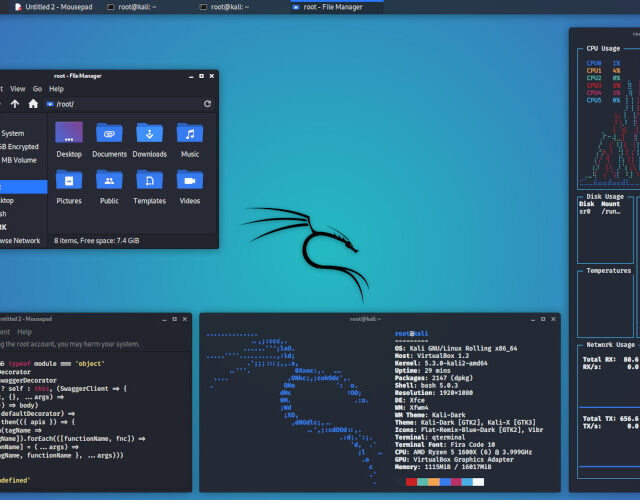Click the 'typeof module === object' code line in Mousepad
Screen dimensions: 640x500
53,363
